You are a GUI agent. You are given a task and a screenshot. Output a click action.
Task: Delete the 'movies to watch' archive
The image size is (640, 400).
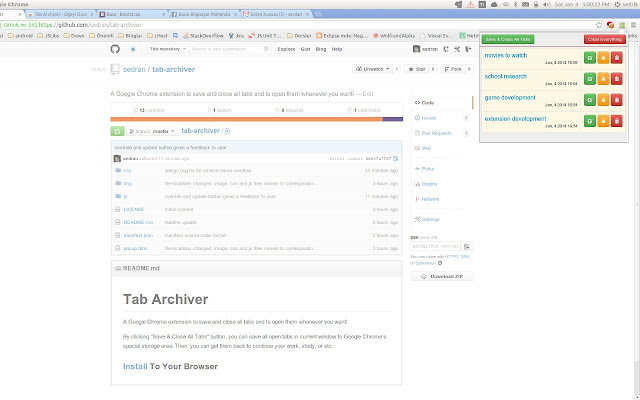coord(616,58)
